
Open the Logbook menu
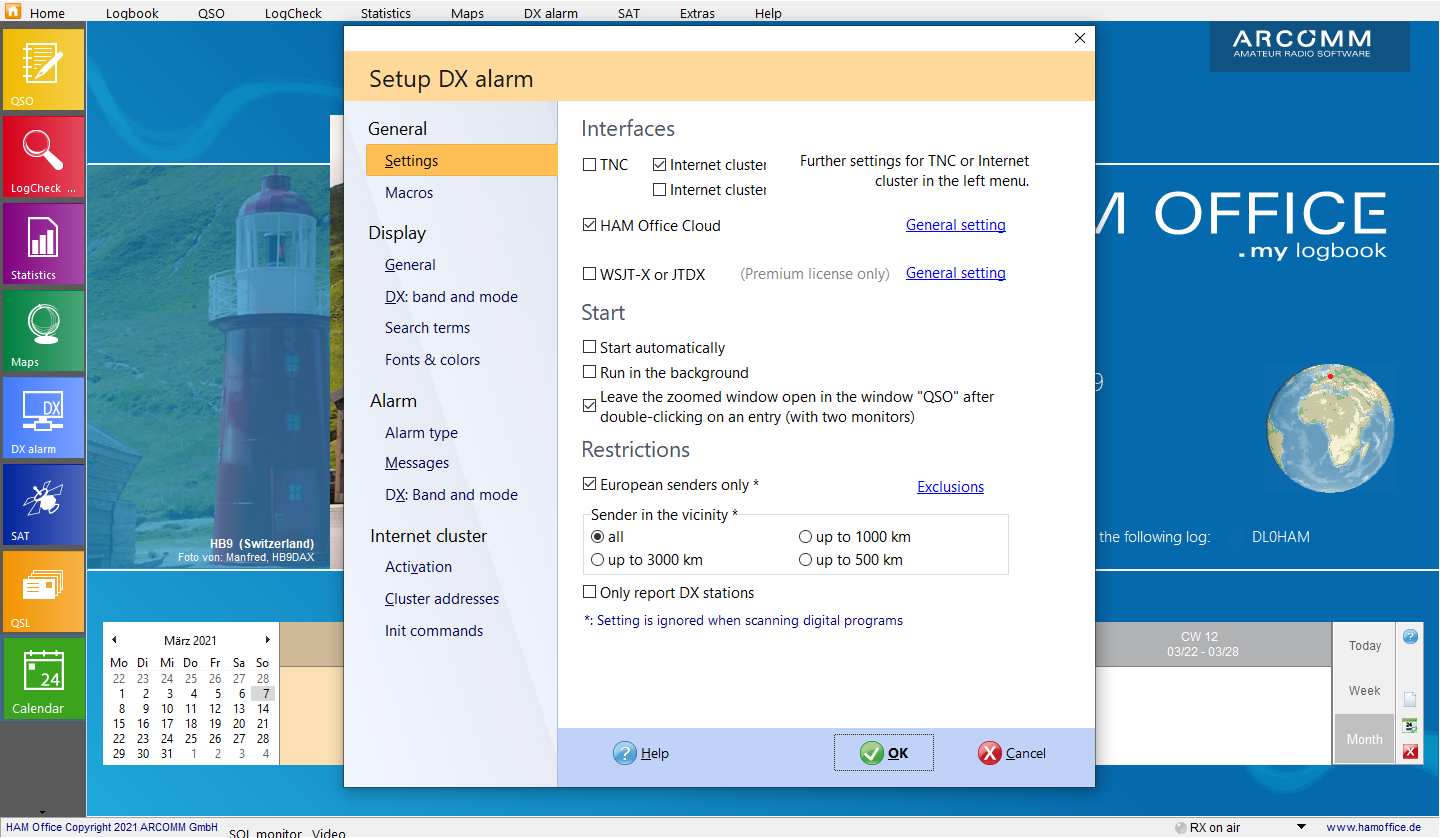click(x=132, y=13)
